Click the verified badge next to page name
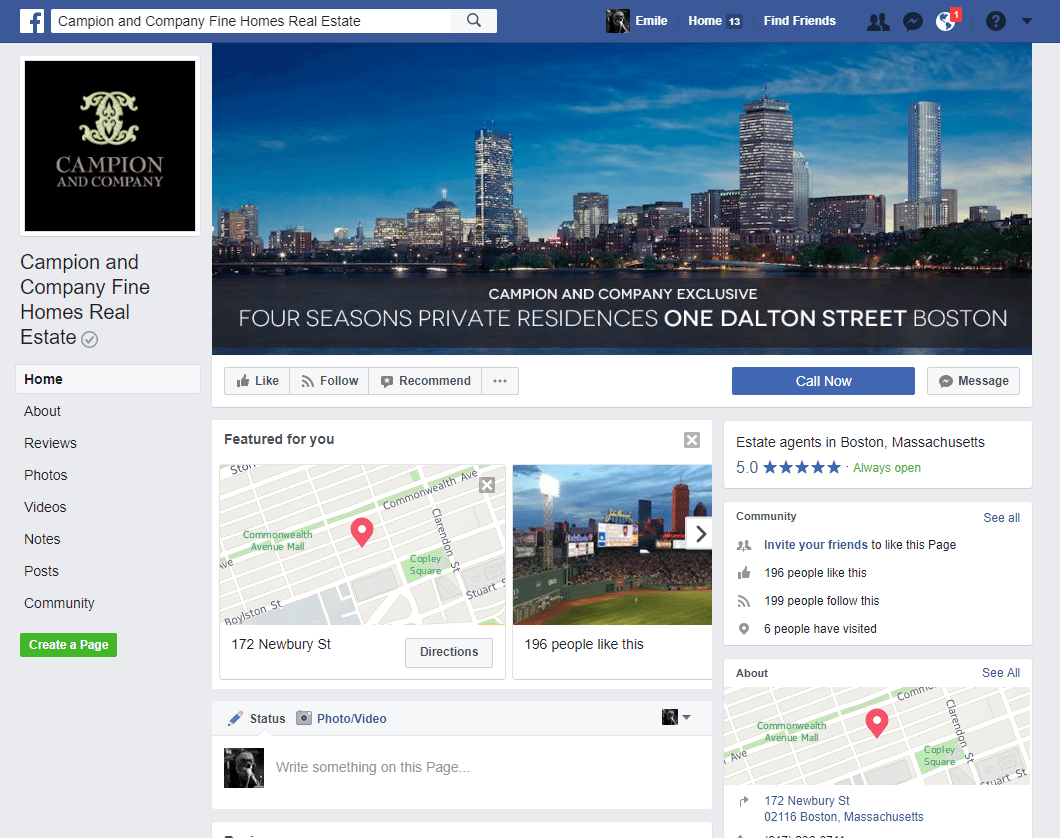The width and height of the screenshot is (1060, 838). point(89,339)
